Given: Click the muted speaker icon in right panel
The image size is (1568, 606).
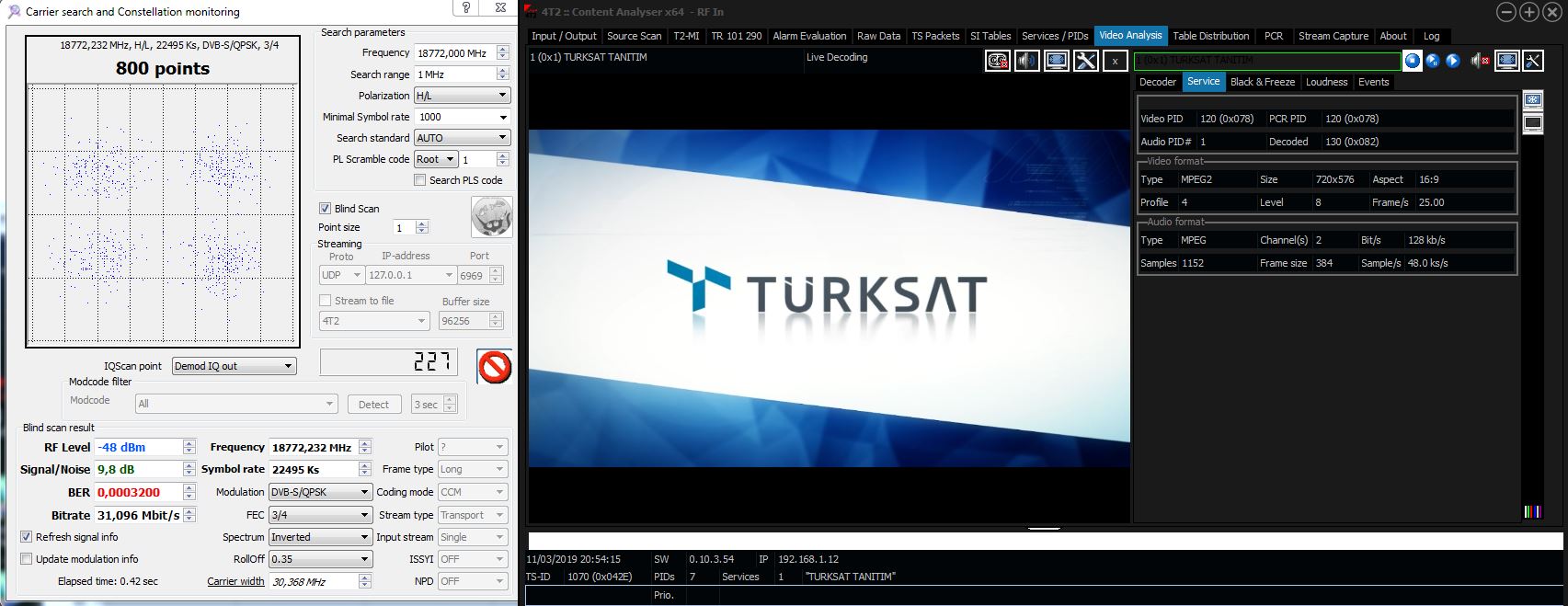Looking at the screenshot, I should point(1480,61).
